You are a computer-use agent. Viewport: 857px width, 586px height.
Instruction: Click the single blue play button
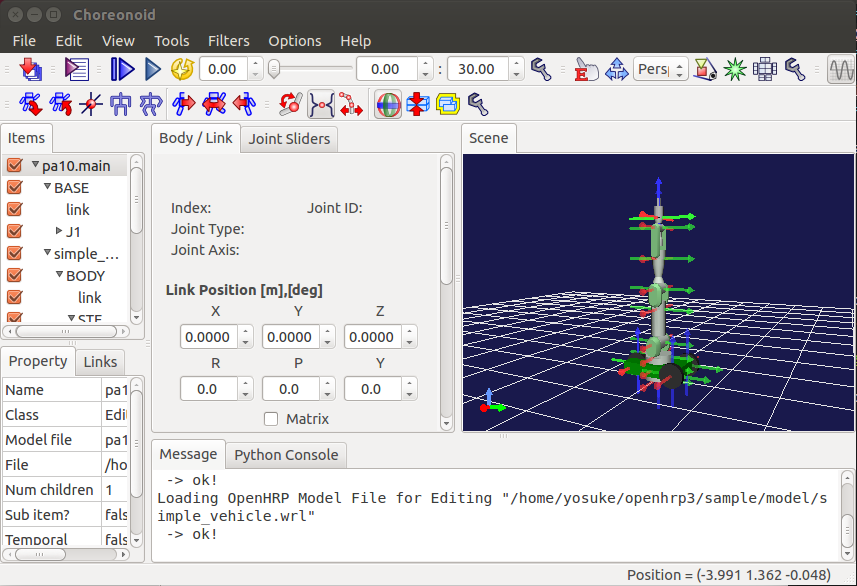click(x=152, y=69)
